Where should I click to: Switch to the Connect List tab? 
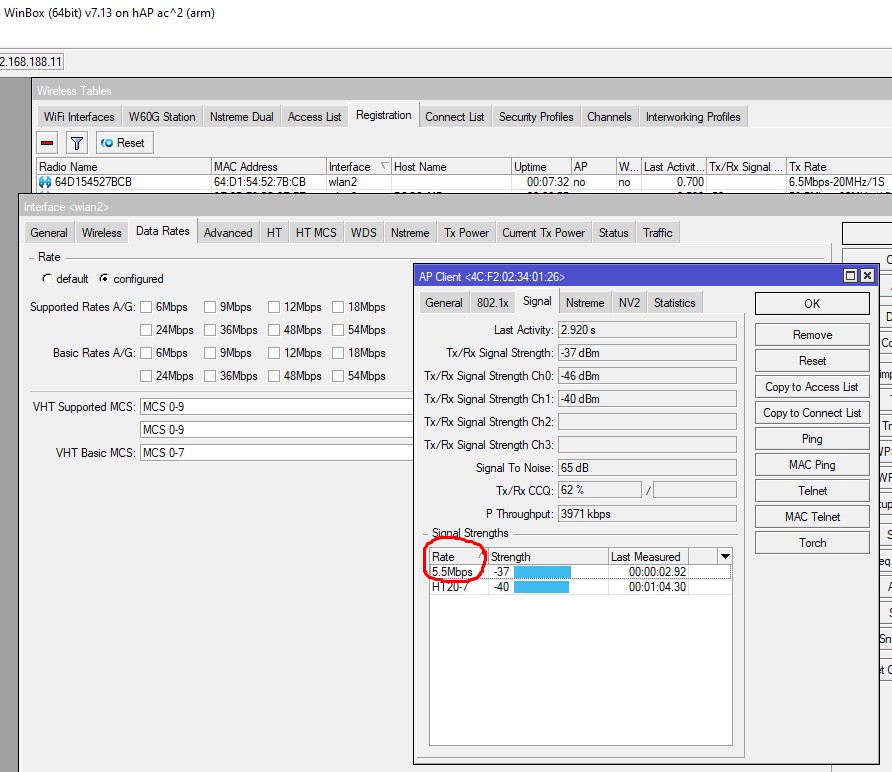[x=455, y=116]
